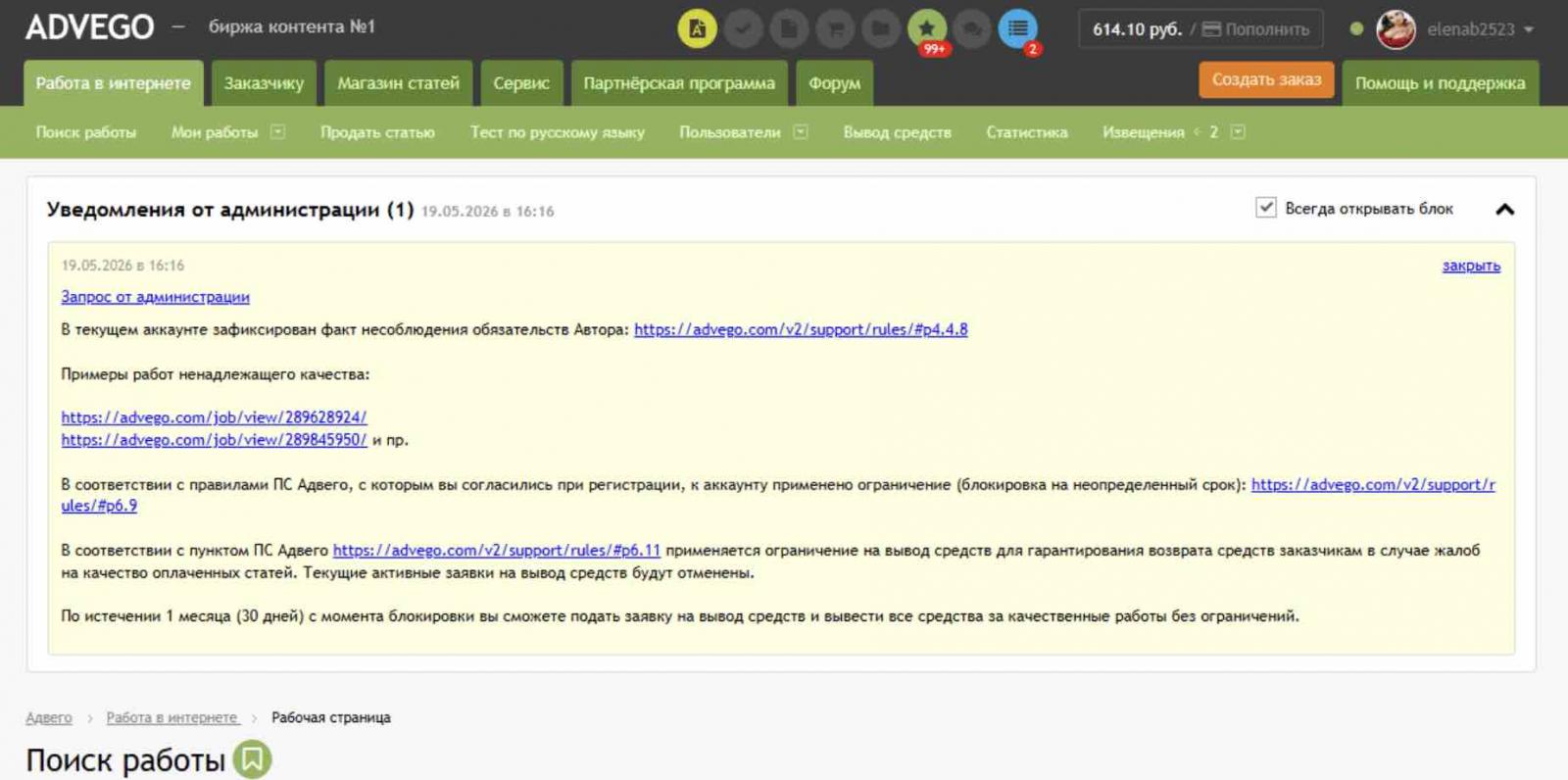Open Тест по русскому языку item
1568x780 pixels.
(x=558, y=132)
